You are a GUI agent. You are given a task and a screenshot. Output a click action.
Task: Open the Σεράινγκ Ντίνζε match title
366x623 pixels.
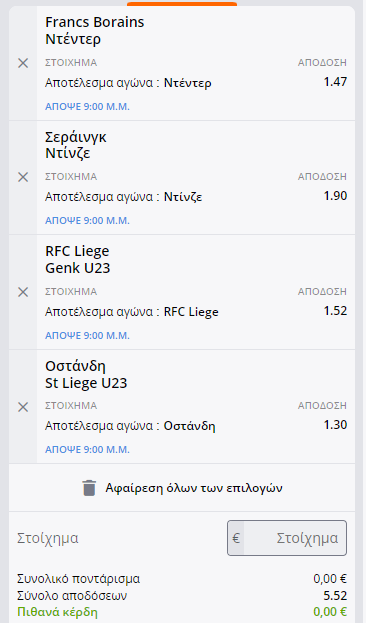point(76,145)
